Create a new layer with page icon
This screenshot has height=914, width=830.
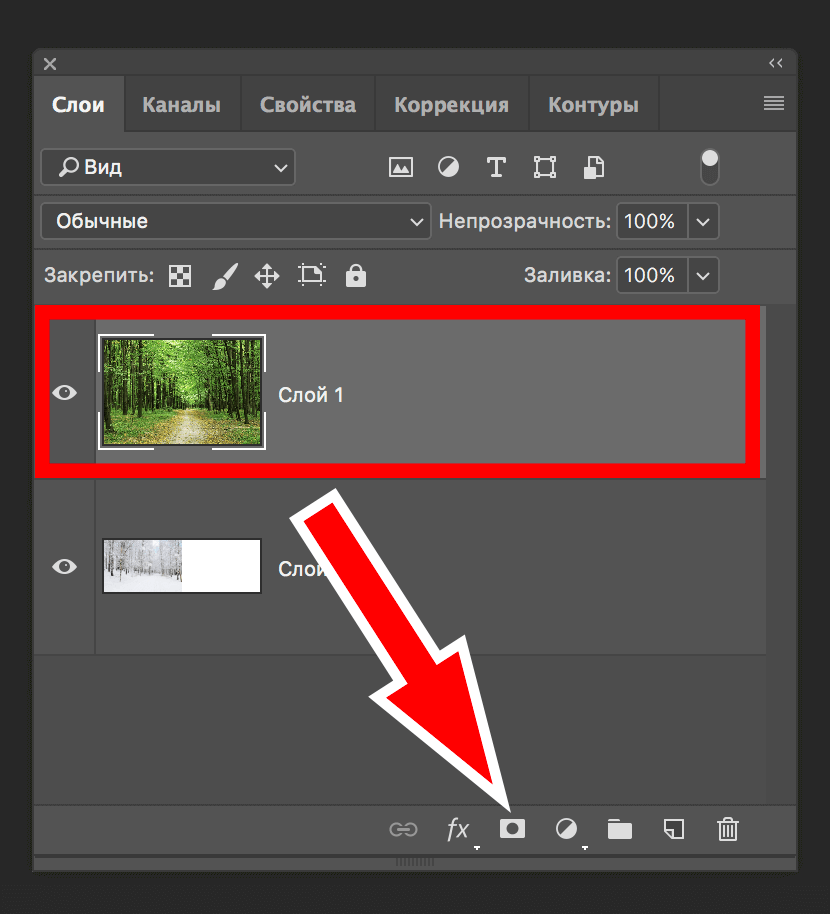click(674, 828)
